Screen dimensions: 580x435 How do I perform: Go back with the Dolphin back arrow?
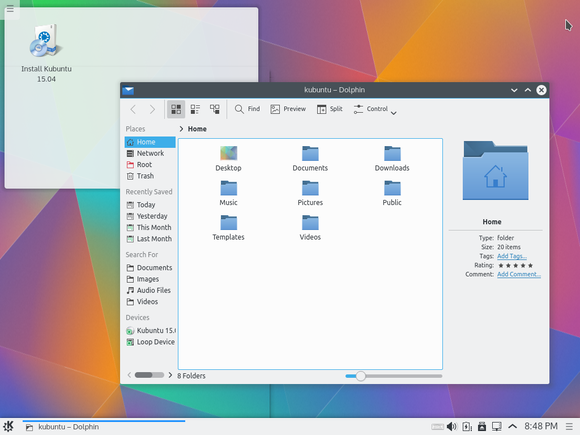(x=134, y=109)
